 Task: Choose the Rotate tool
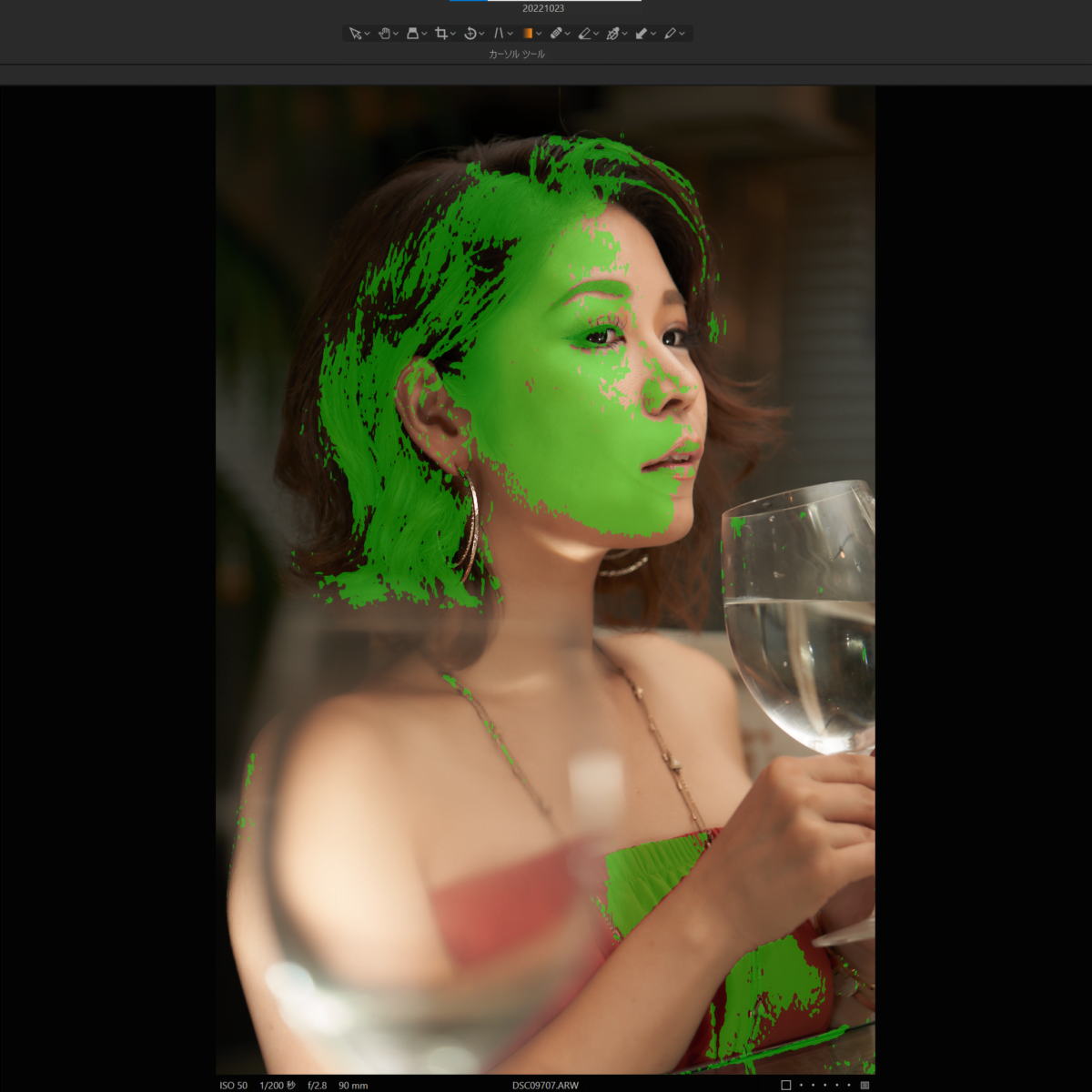point(470,34)
